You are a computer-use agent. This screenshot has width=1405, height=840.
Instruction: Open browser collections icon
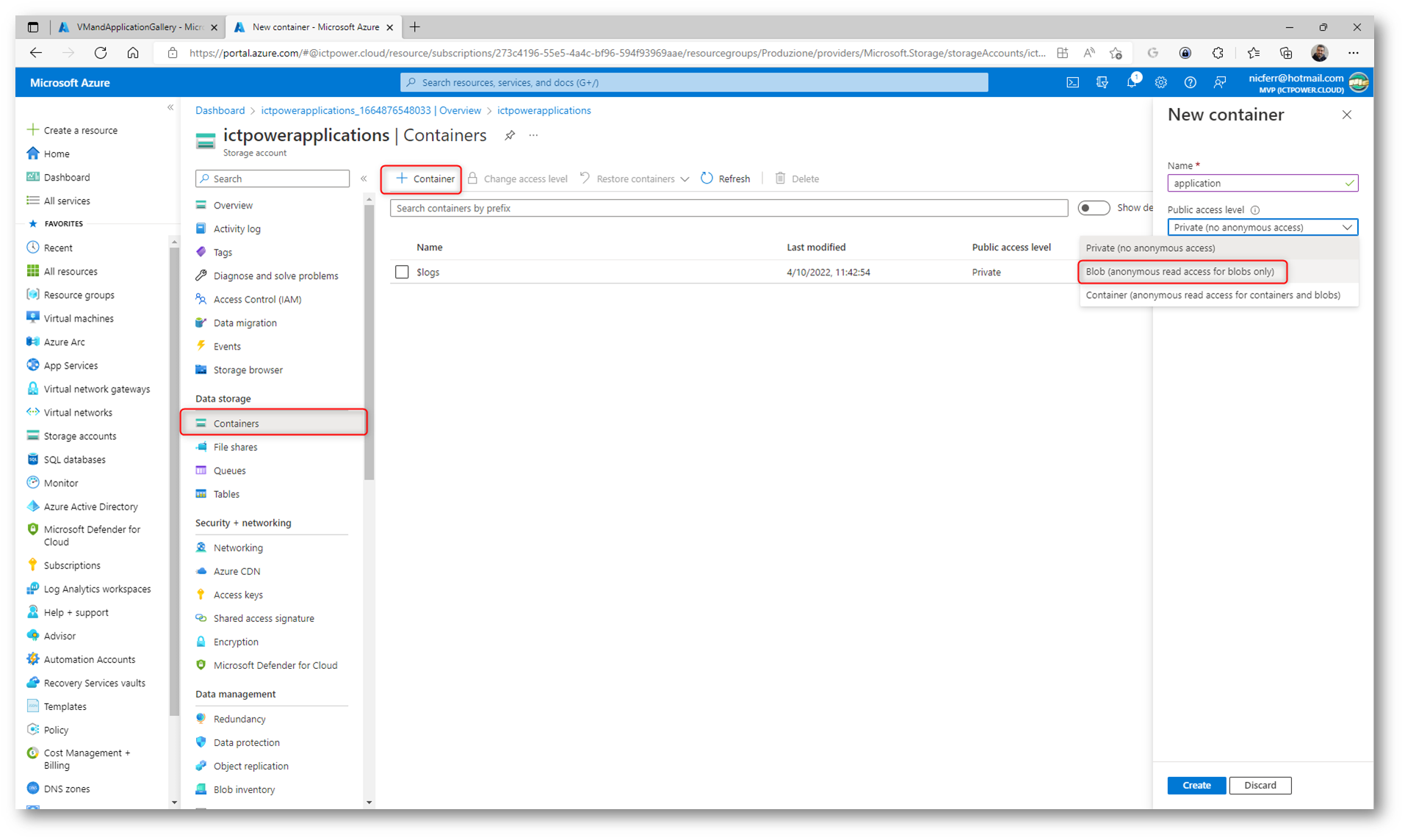[1285, 53]
